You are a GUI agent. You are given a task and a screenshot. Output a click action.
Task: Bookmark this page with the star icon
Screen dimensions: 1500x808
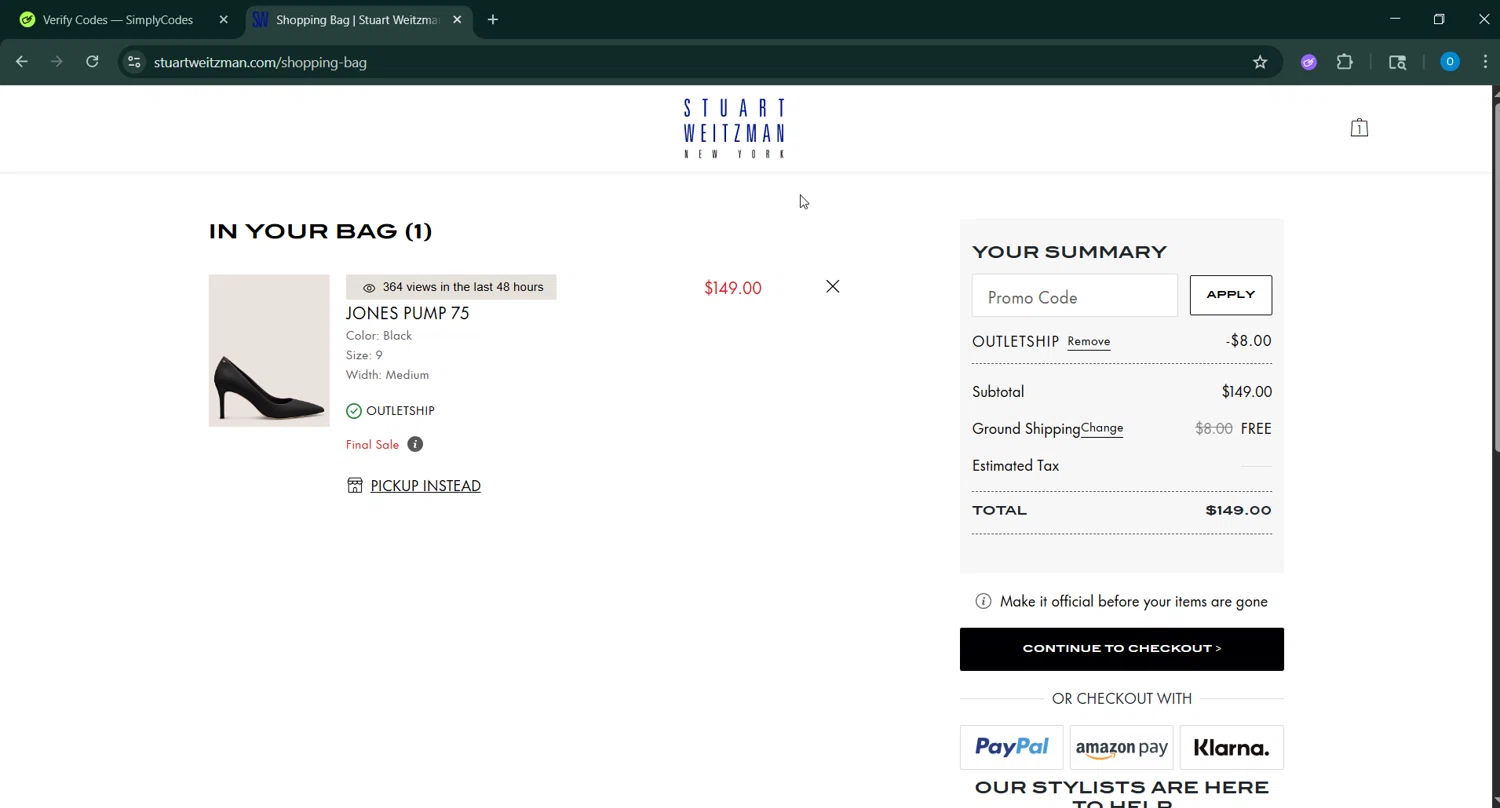(x=1260, y=62)
